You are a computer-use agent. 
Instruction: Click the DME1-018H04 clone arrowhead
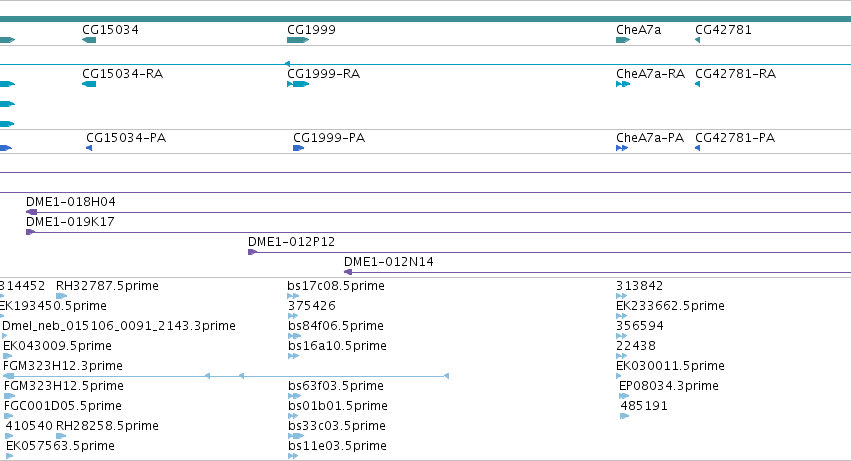31,212
